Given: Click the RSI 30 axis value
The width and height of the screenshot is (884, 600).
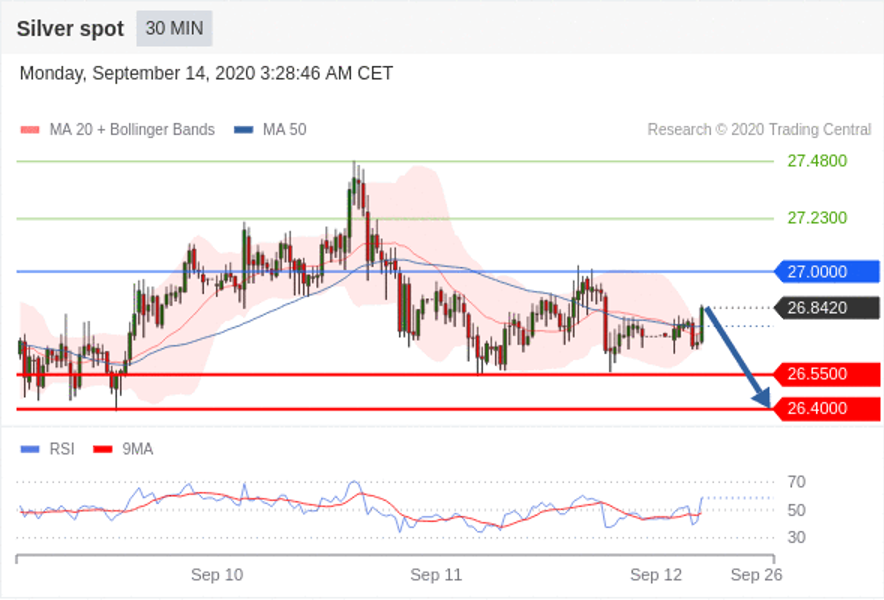Looking at the screenshot, I should point(797,537).
